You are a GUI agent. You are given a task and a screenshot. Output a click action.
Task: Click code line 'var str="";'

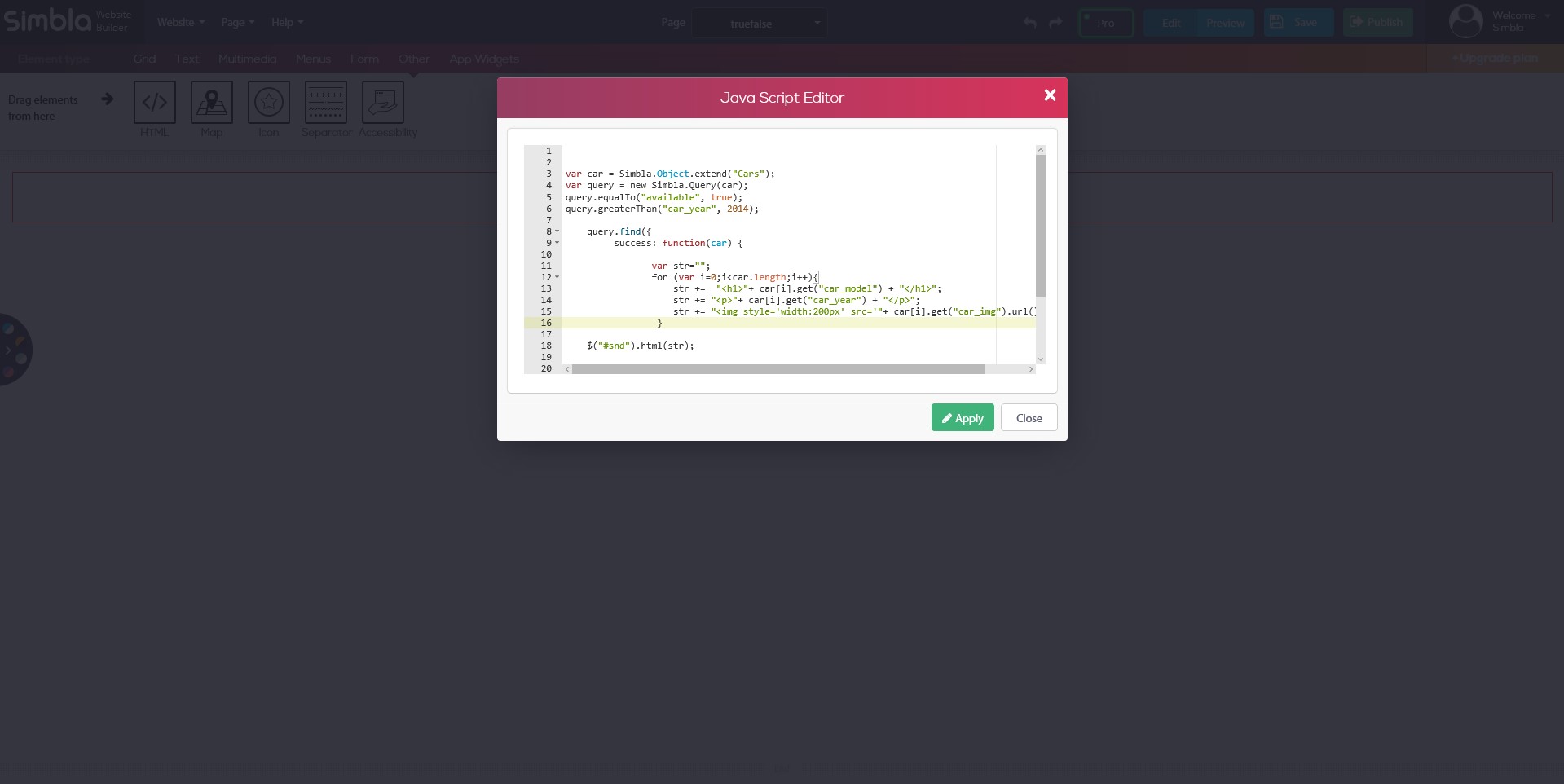pyautogui.click(x=681, y=266)
